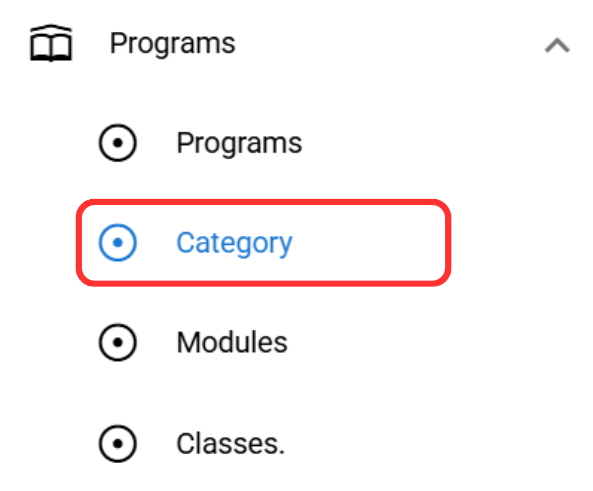The image size is (593, 491).
Task: Click the circle icon next to Programs sub-item
Action: [x=118, y=143]
